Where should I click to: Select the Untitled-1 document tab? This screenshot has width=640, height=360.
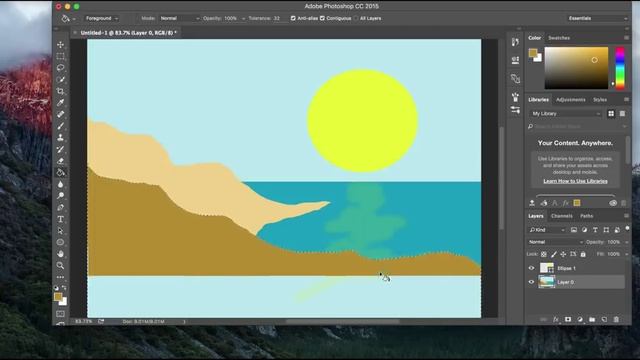click(128, 33)
